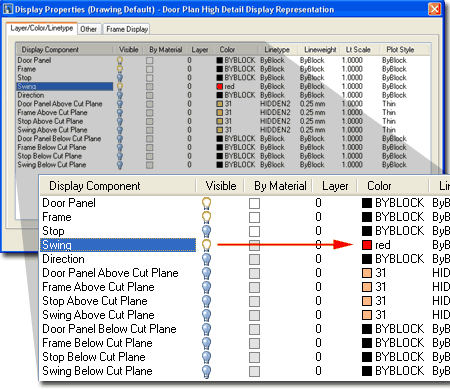
Task: Check By Material for Swing Below Cut Plane, magnified
Action: tap(254, 371)
